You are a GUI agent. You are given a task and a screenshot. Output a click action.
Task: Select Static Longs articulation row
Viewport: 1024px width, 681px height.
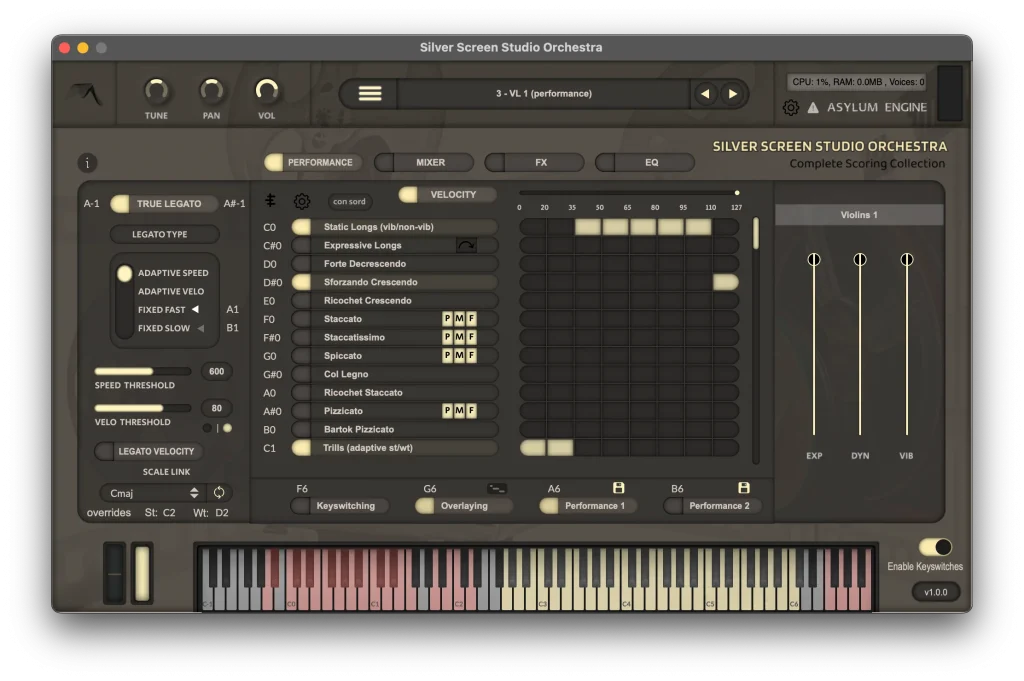(394, 227)
